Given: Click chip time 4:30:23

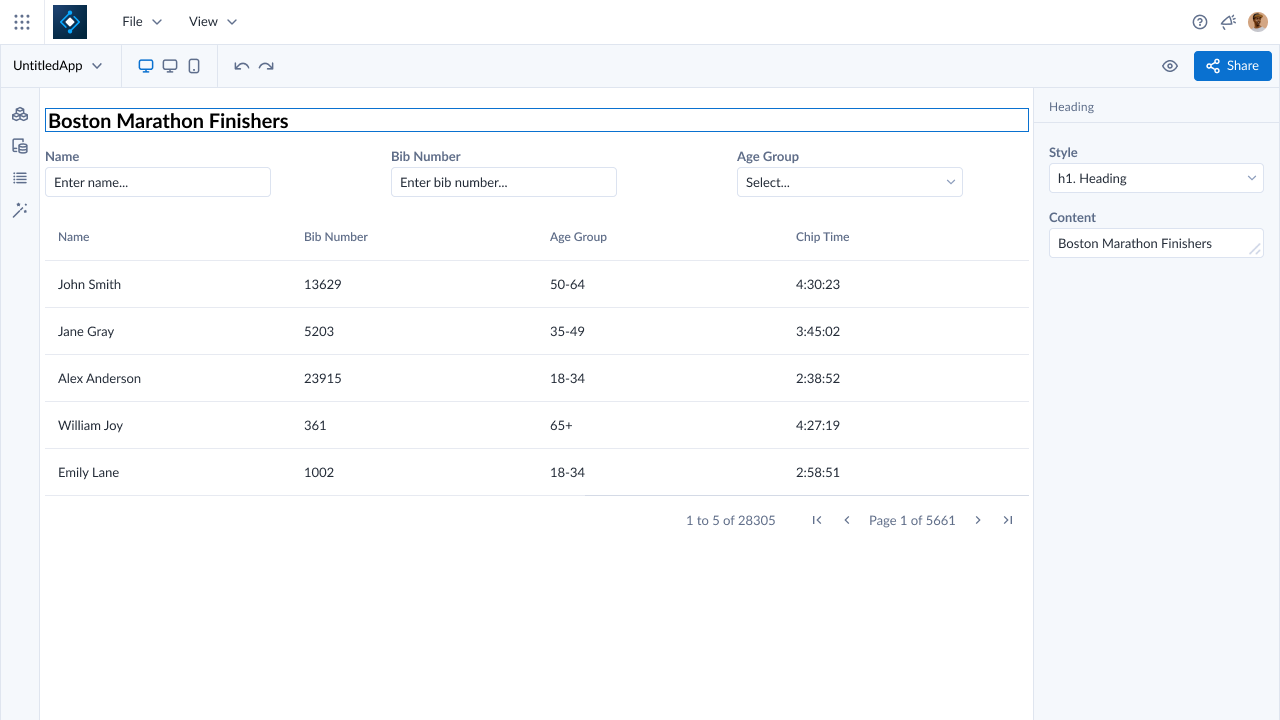Looking at the screenshot, I should 818,284.
